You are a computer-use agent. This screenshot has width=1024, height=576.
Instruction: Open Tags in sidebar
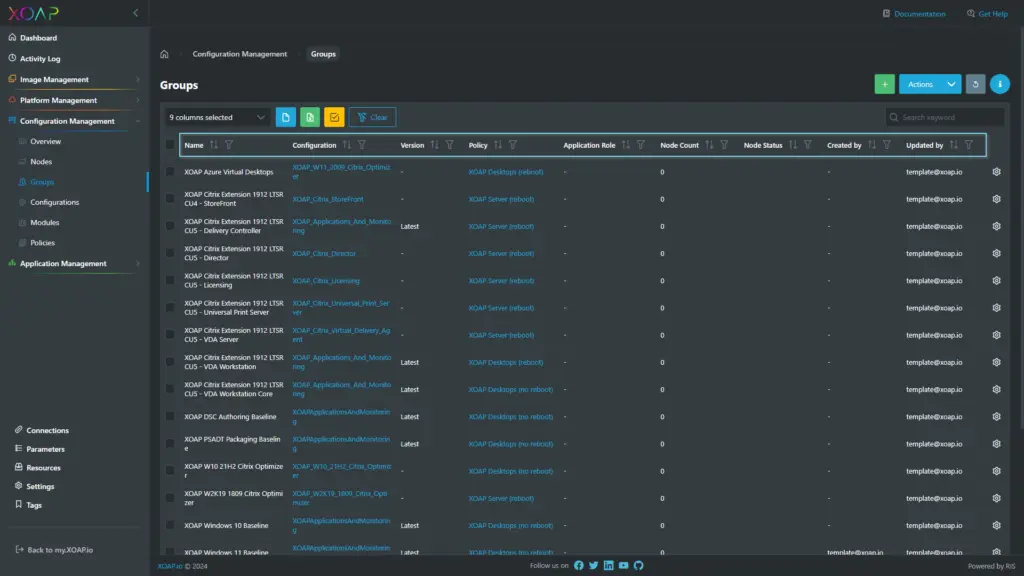(x=34, y=505)
